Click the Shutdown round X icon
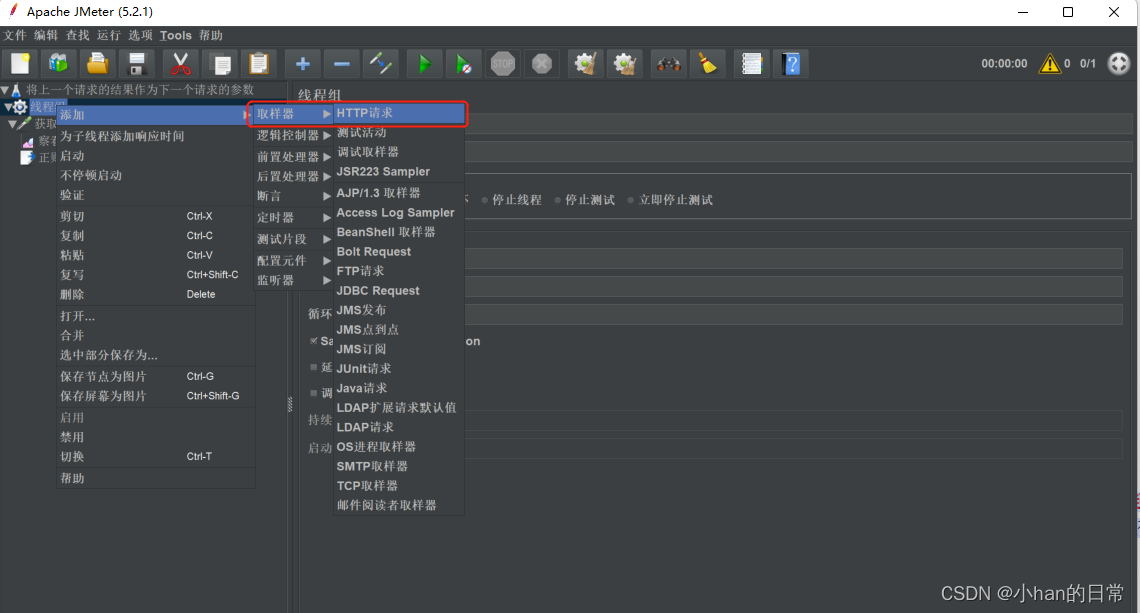 pyautogui.click(x=542, y=64)
